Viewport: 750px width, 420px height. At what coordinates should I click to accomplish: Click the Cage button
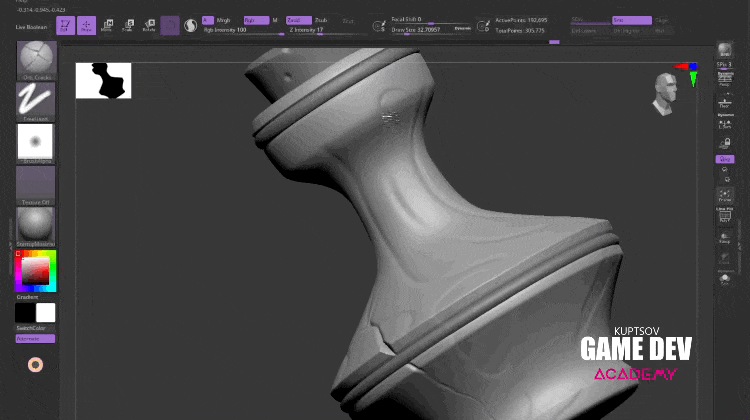662,21
